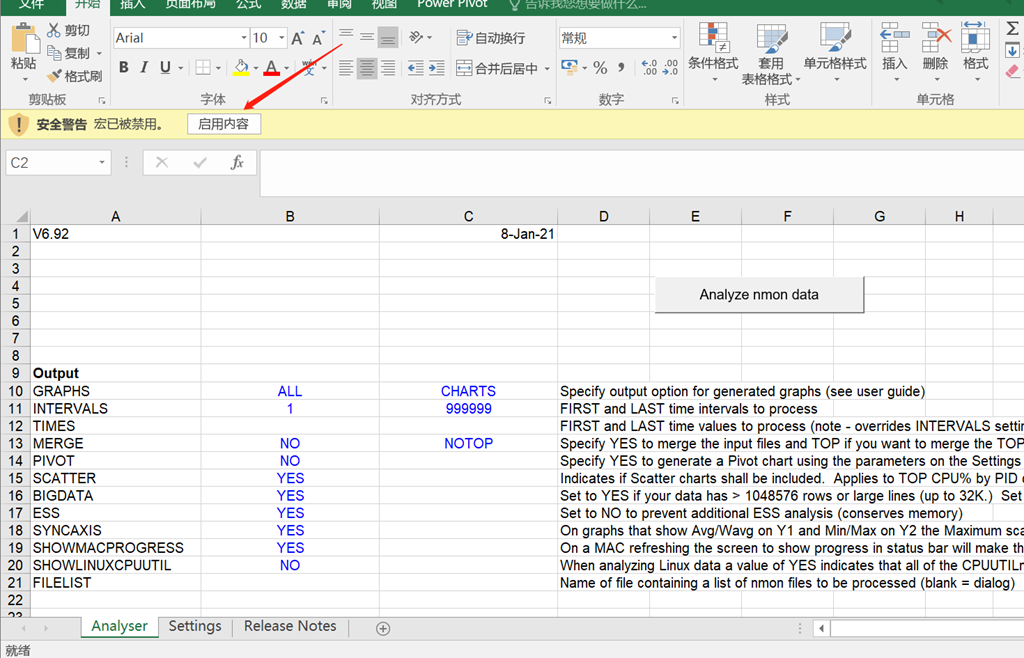Click NOTOP cell in MERGE row
Viewport: 1024px width, 658px height.
point(468,443)
